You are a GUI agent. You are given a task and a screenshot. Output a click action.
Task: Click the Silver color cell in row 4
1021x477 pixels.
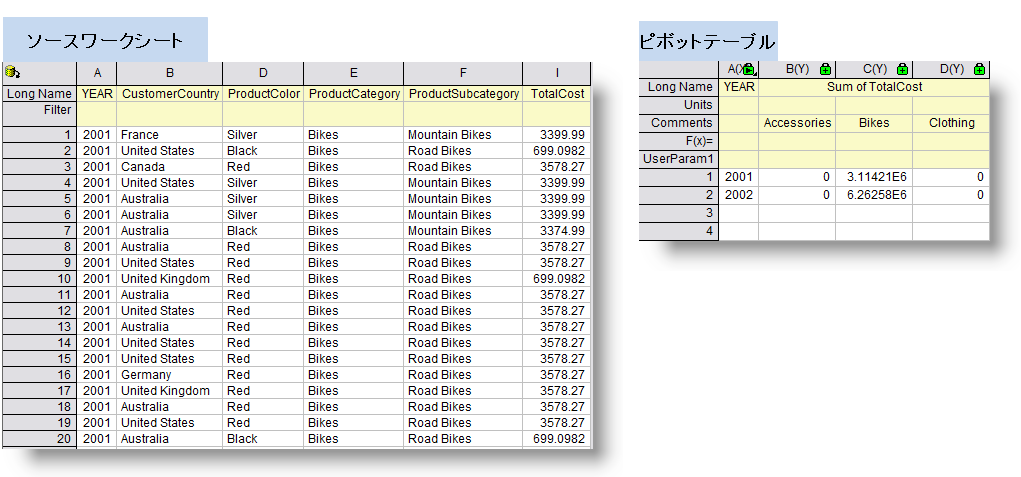point(263,182)
